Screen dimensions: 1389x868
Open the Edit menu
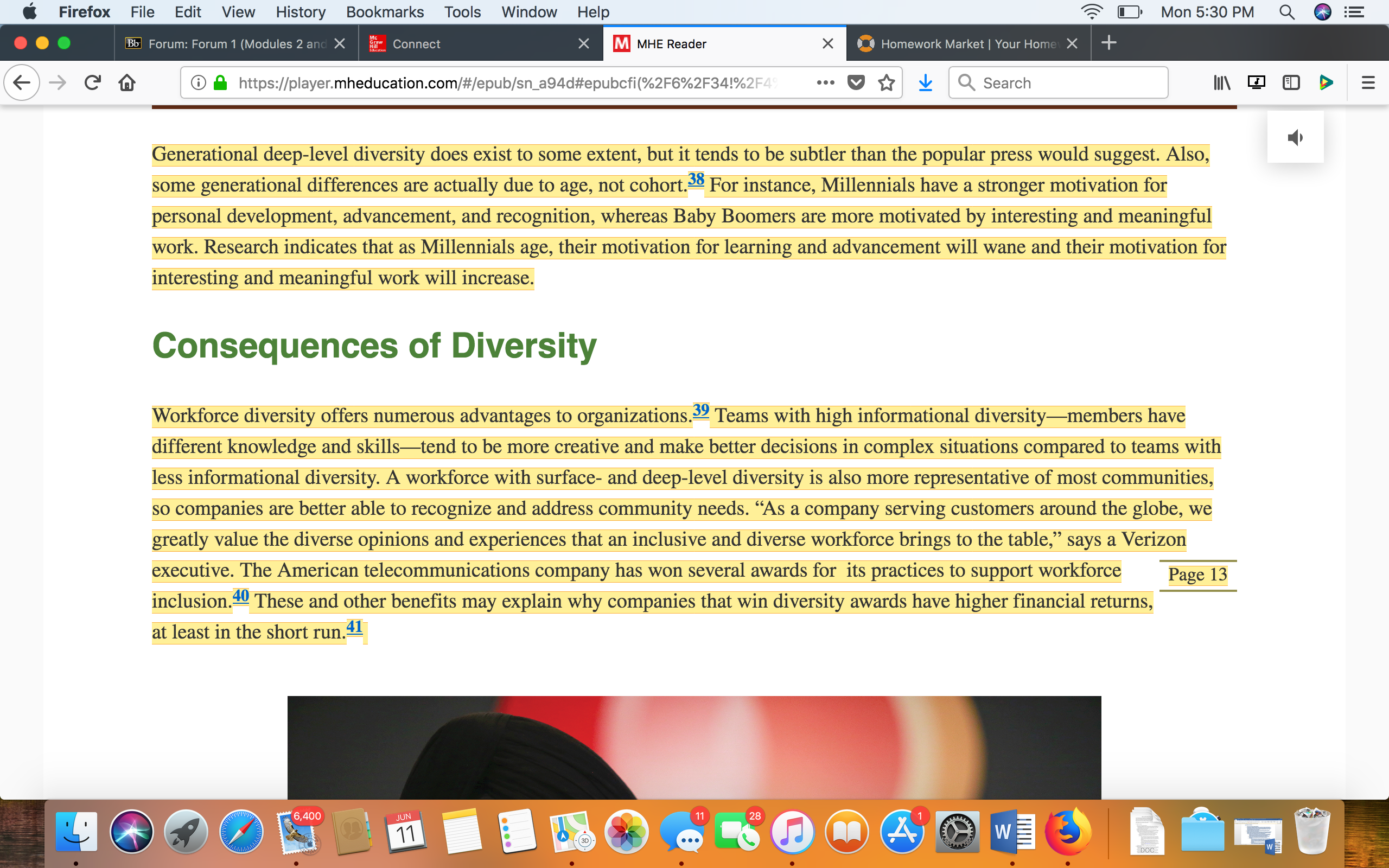coord(188,12)
